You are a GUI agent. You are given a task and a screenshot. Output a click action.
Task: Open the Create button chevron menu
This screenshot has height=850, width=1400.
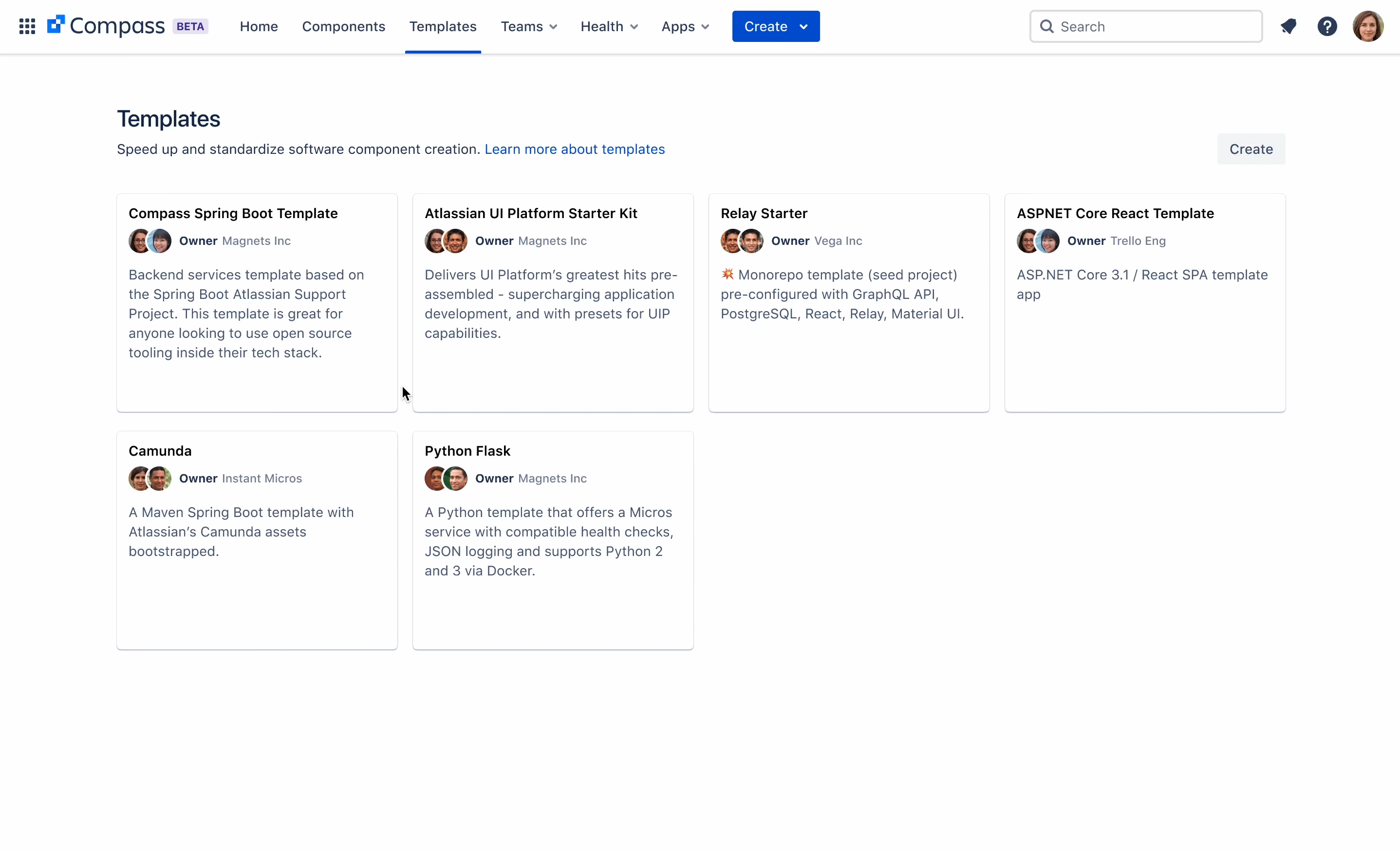803,26
